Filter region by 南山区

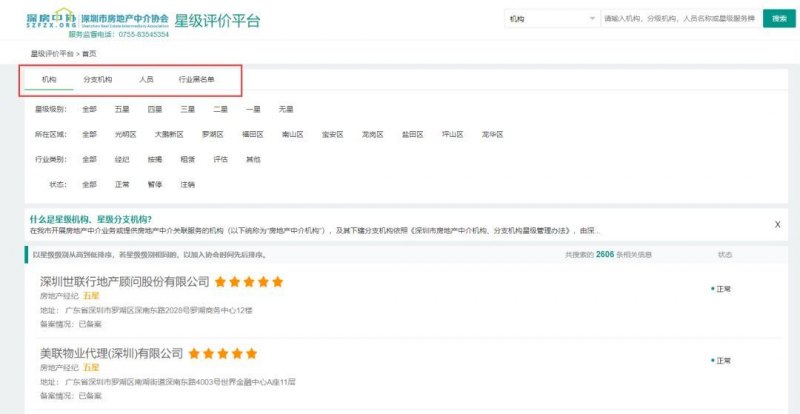pyautogui.click(x=292, y=135)
